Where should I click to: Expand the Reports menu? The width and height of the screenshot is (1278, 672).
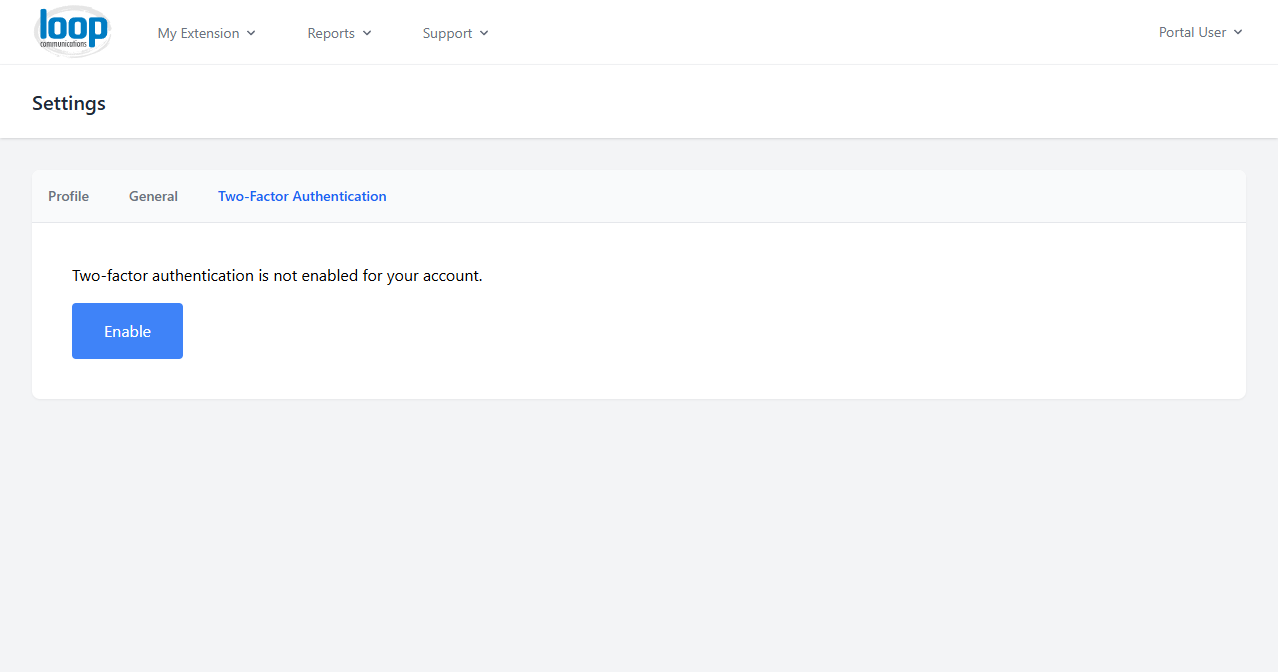[x=340, y=33]
